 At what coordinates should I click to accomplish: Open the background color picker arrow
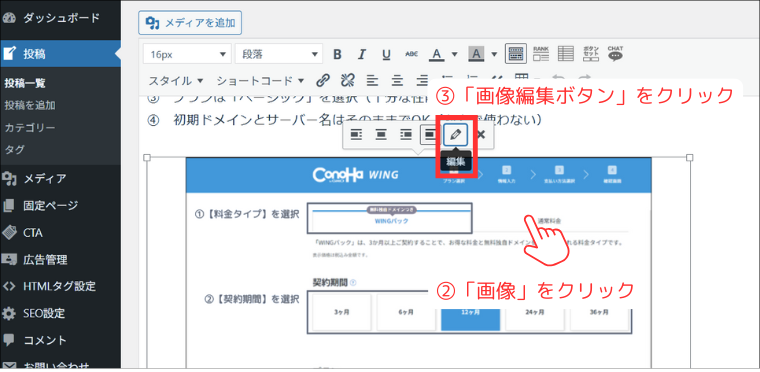494,54
